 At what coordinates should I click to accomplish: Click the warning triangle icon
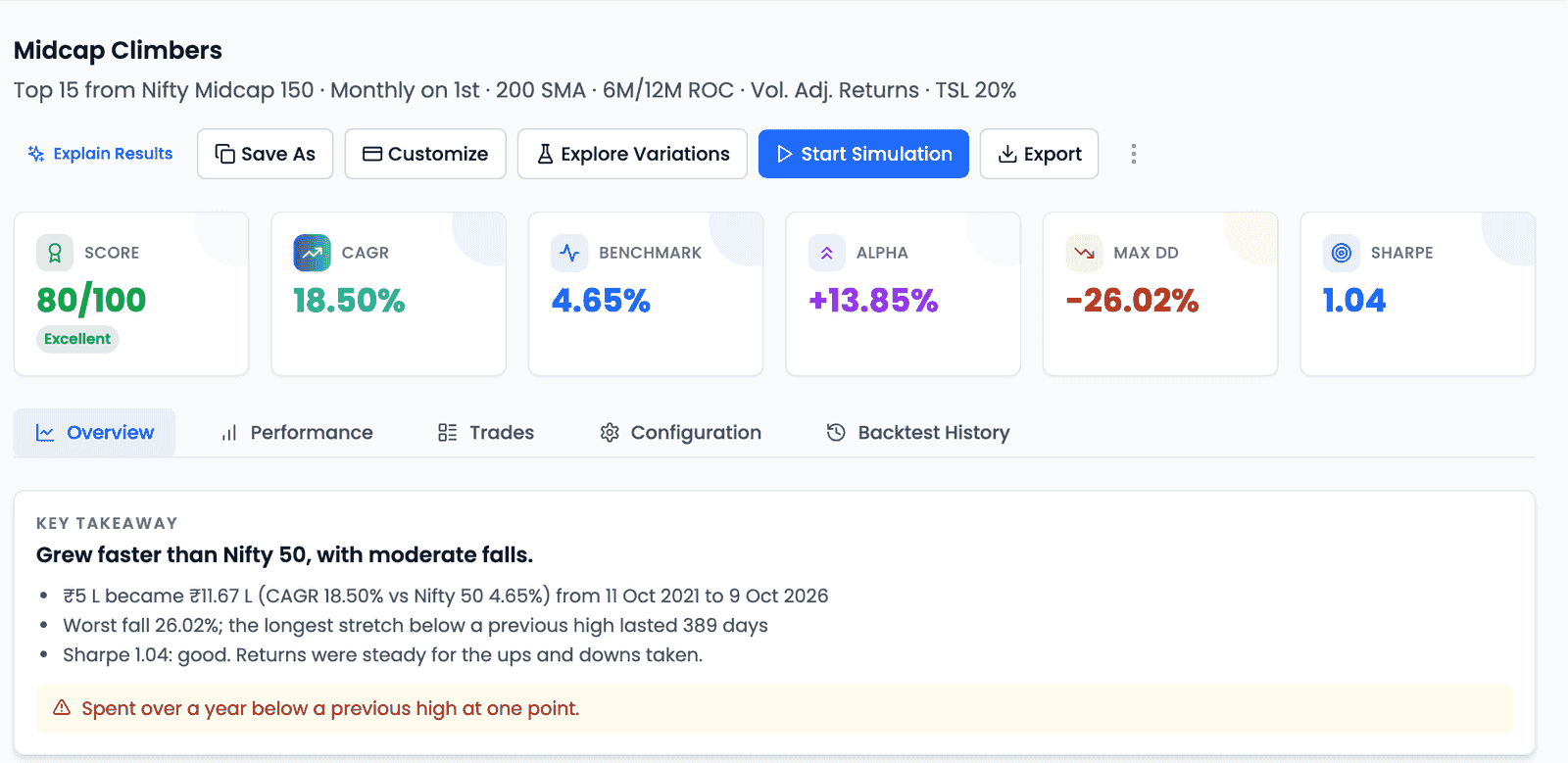pyautogui.click(x=62, y=707)
